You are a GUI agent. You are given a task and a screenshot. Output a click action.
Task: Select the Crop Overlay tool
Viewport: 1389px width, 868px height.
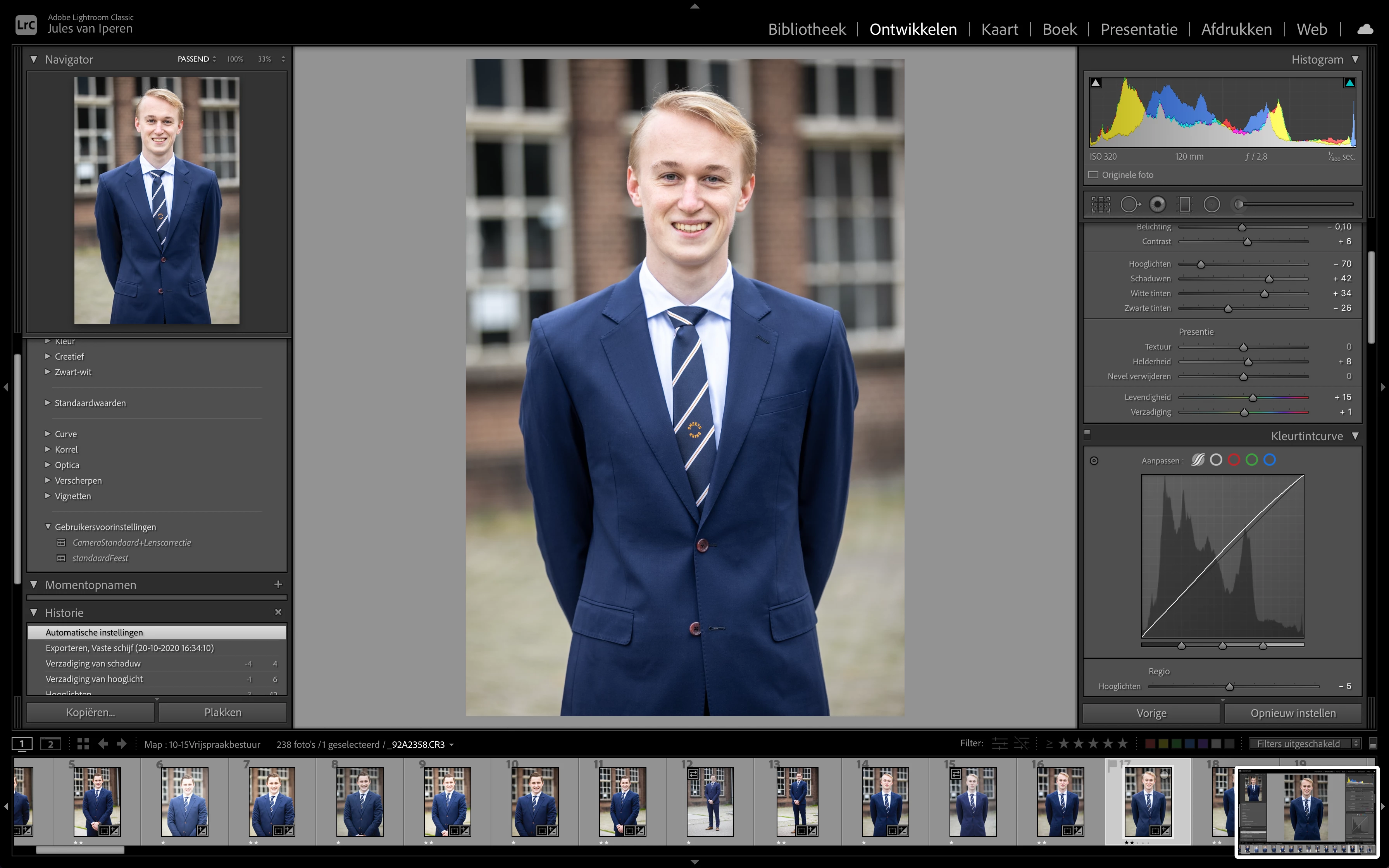[1100, 204]
